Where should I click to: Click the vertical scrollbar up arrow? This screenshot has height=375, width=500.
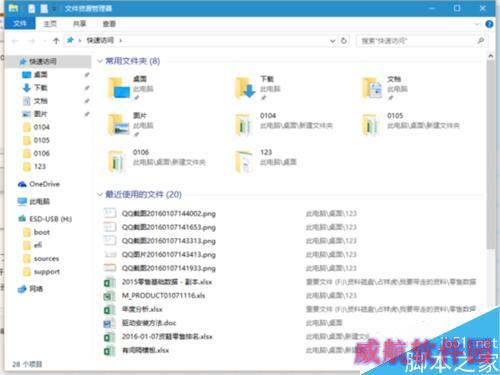click(490, 56)
